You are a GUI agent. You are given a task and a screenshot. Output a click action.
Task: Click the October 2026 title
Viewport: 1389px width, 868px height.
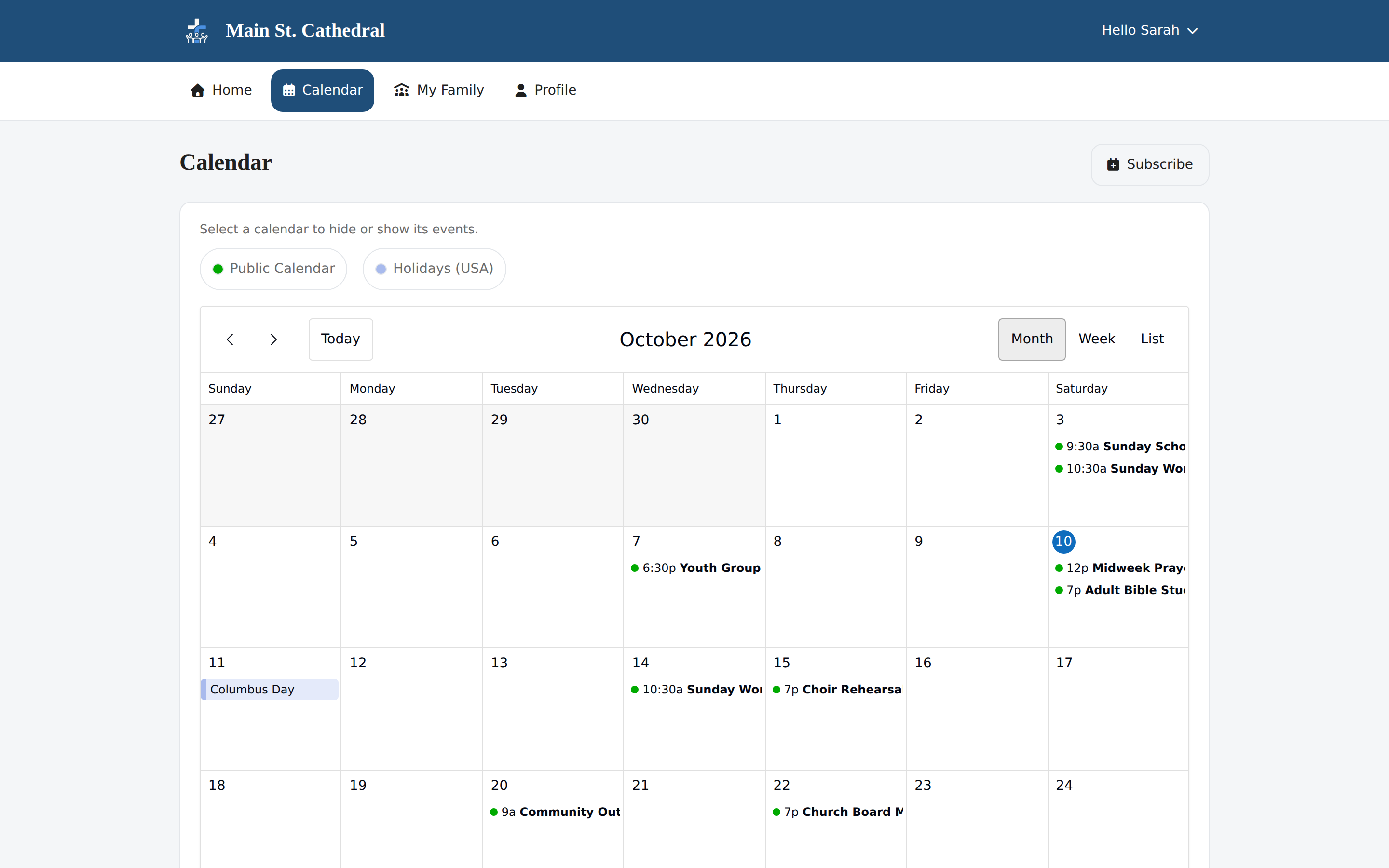tap(685, 339)
